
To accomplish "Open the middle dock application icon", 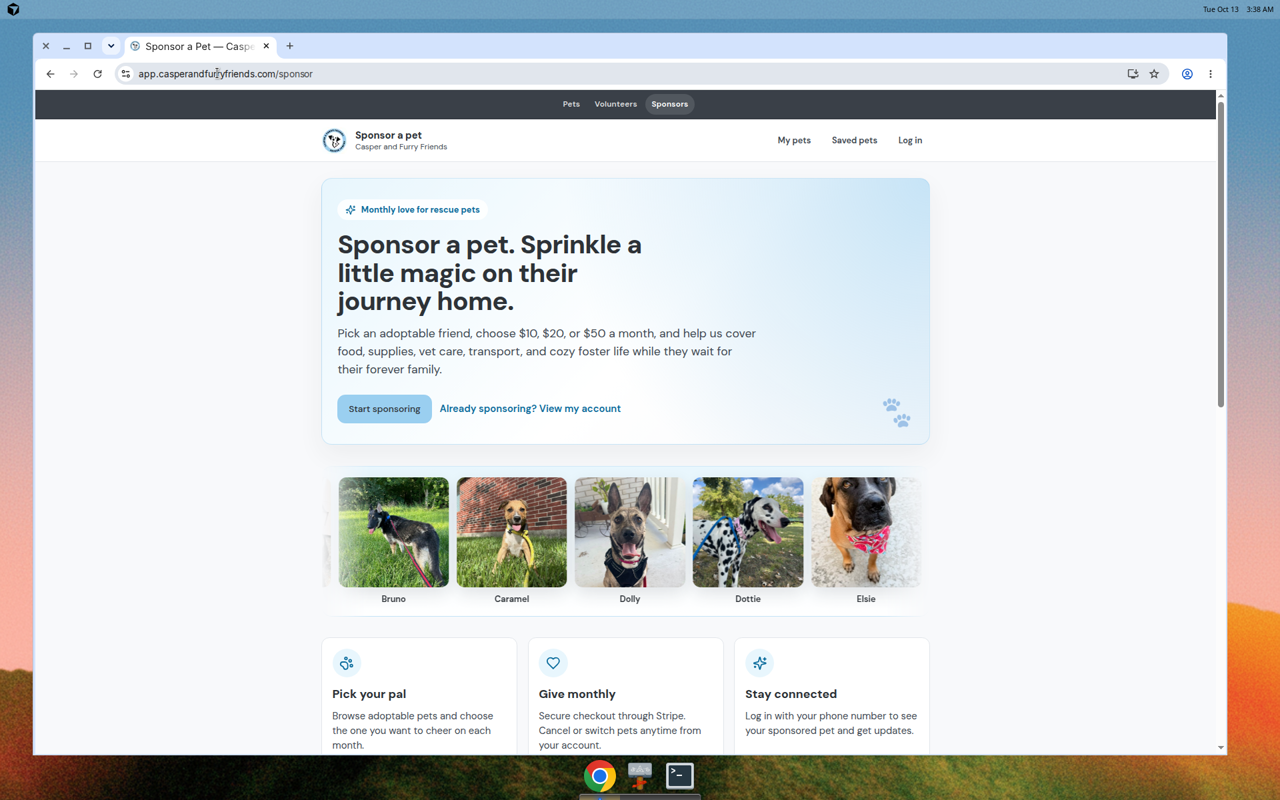I will point(640,776).
